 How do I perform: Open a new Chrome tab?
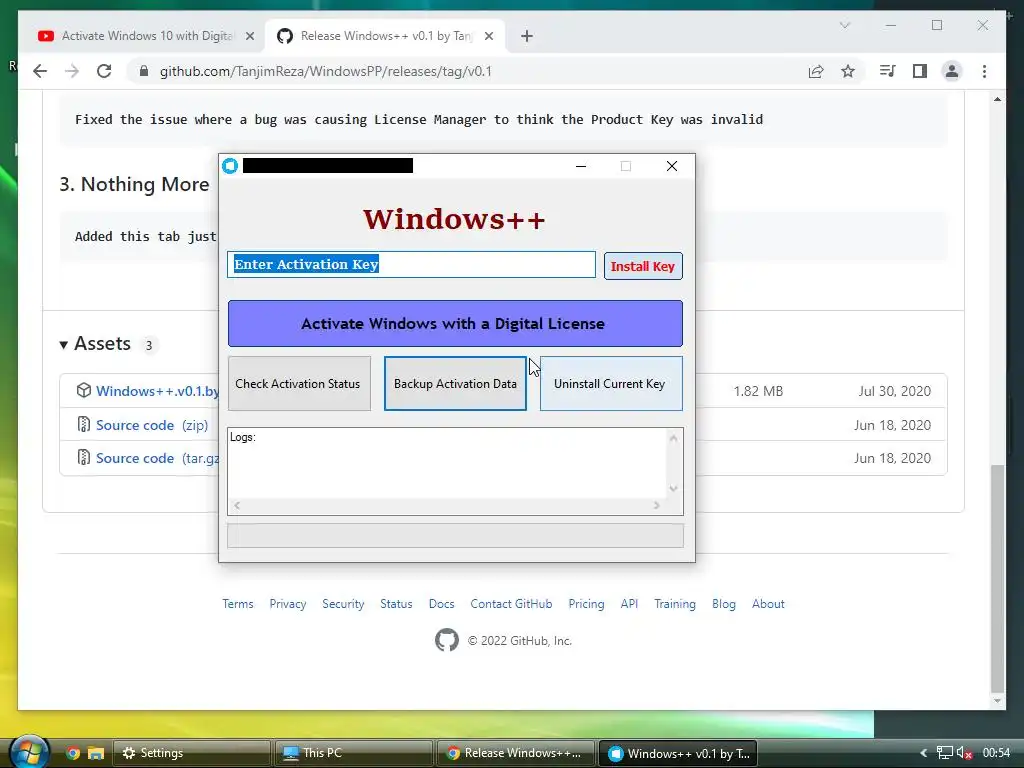pyautogui.click(x=527, y=36)
